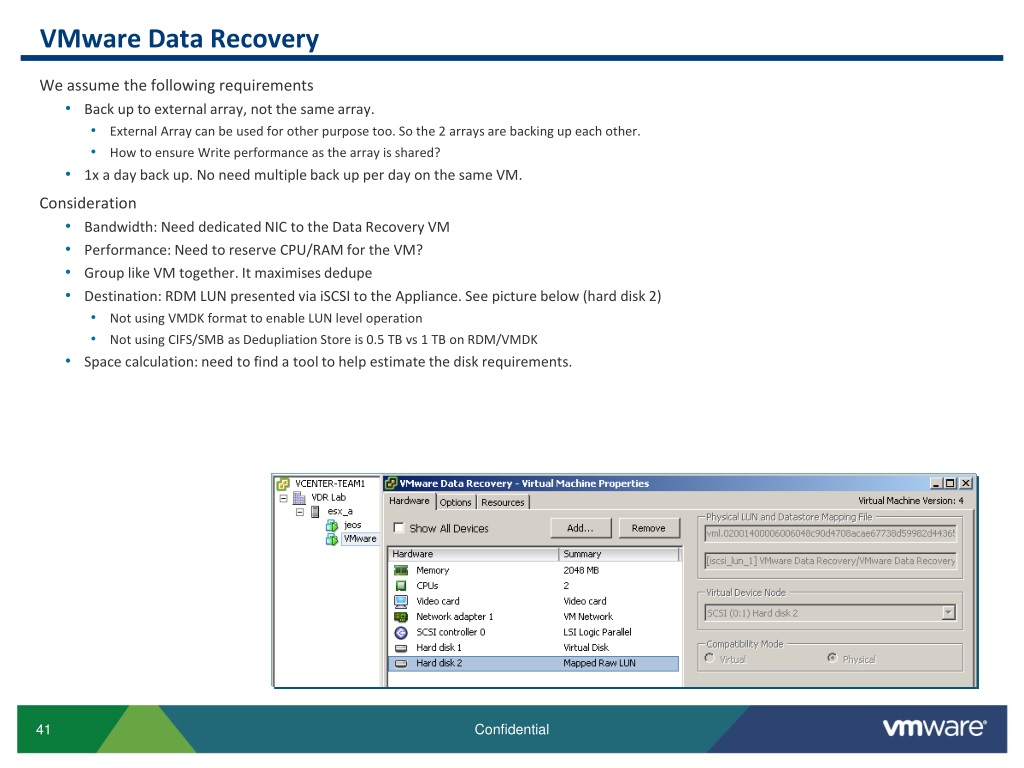
Task: Select the VMware VM label in tree
Action: point(360,539)
